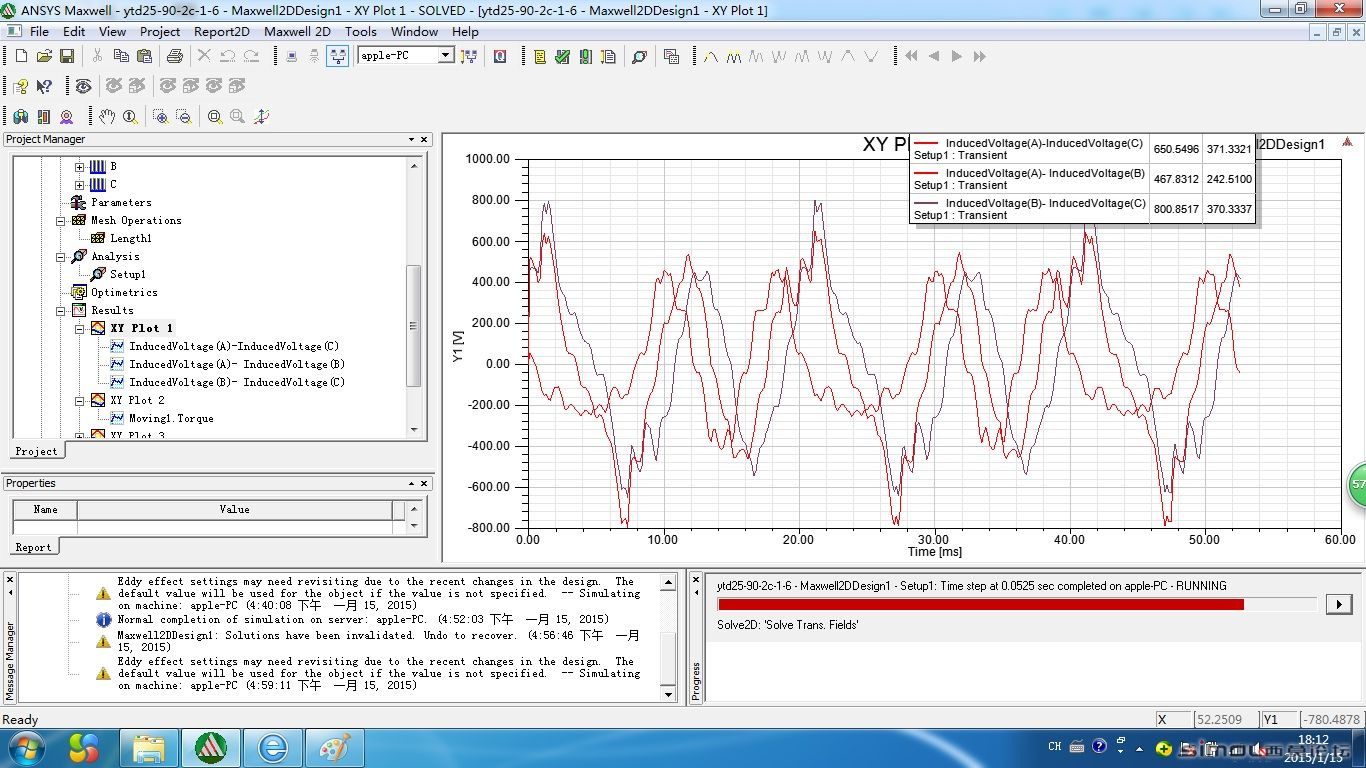Image resolution: width=1366 pixels, height=768 pixels.
Task: Select Length1 mesh operation
Action: [x=131, y=238]
